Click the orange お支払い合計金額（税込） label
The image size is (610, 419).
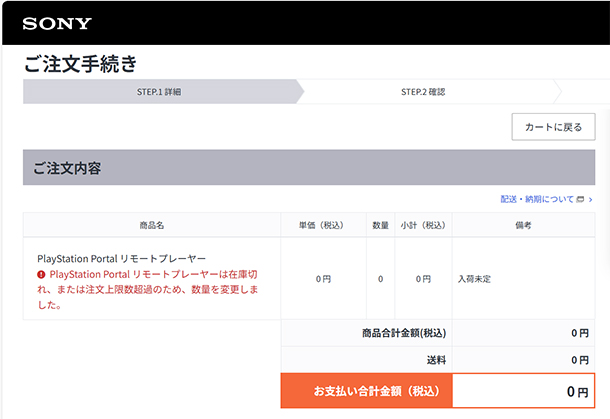(366, 391)
